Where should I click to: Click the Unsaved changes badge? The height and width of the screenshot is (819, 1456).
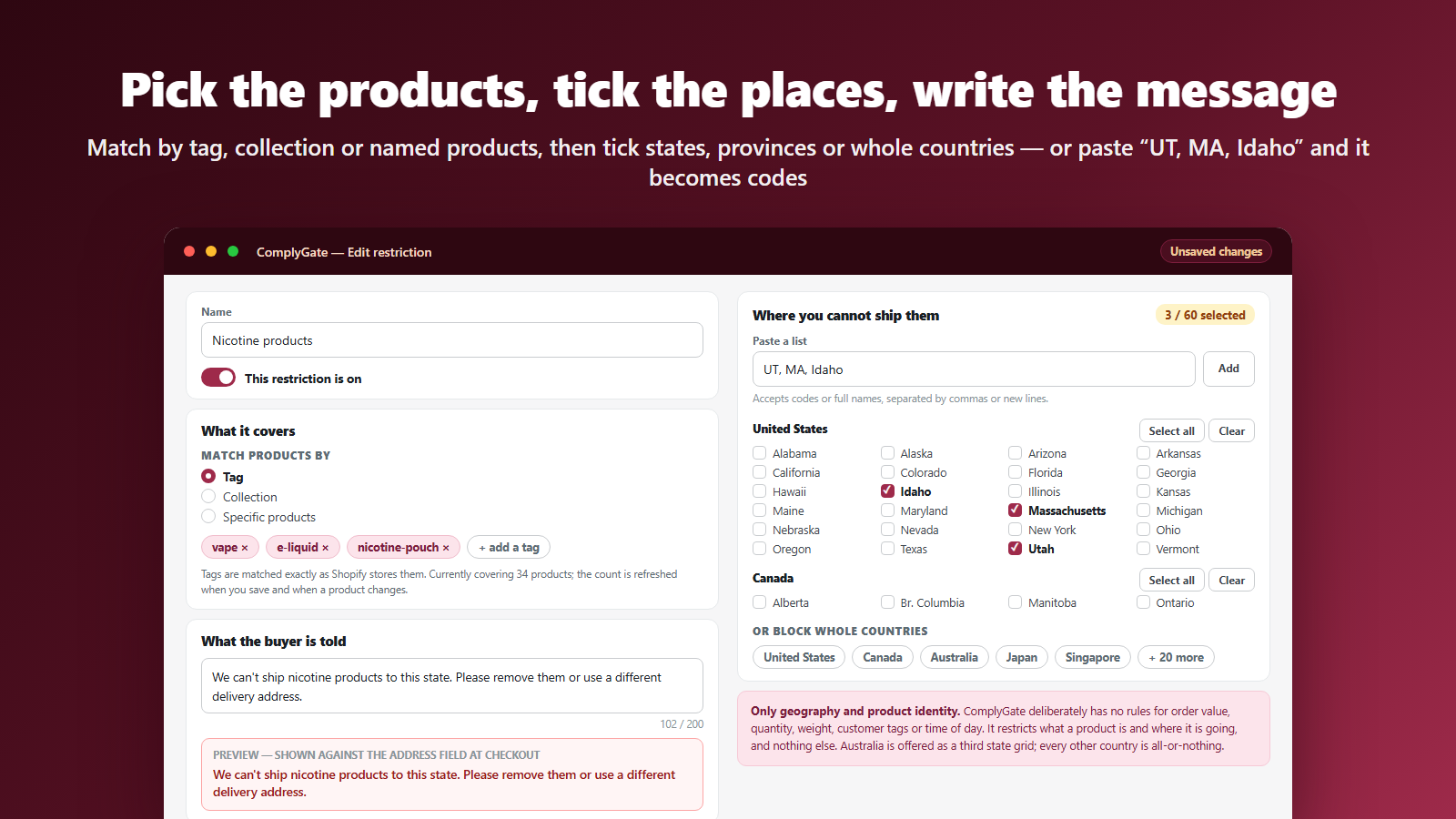1216,251
